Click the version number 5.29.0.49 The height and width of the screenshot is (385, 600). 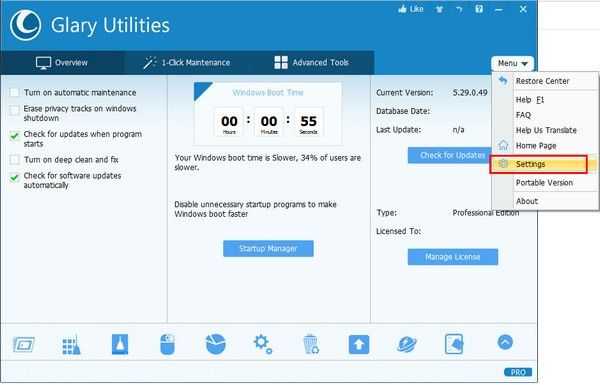[x=470, y=93]
